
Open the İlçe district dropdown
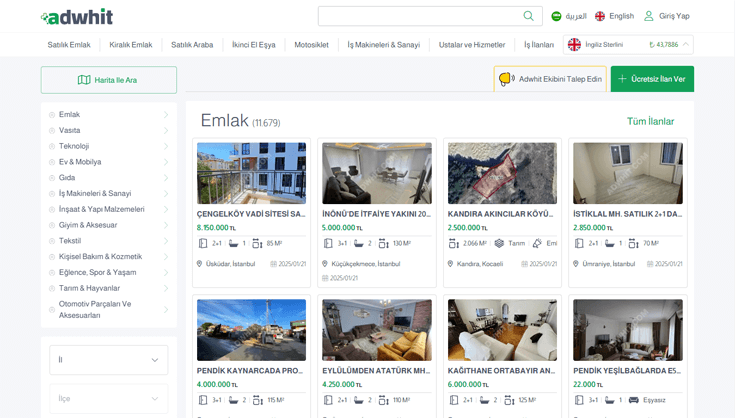click(109, 398)
